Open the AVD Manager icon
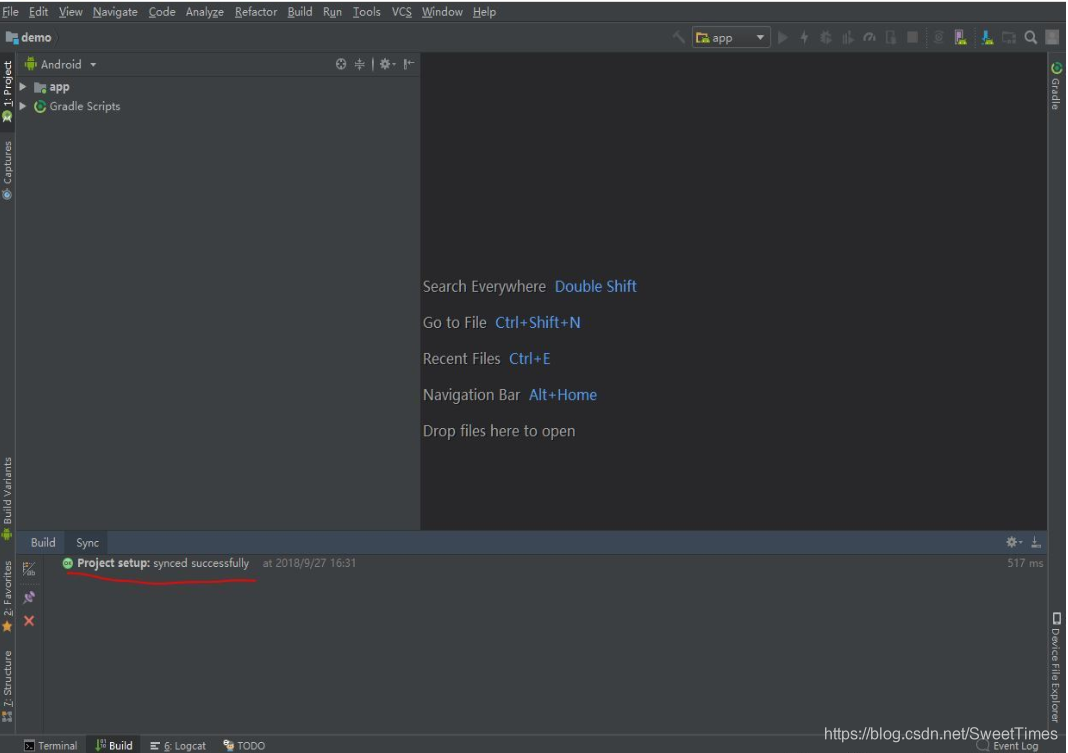 click(x=960, y=37)
